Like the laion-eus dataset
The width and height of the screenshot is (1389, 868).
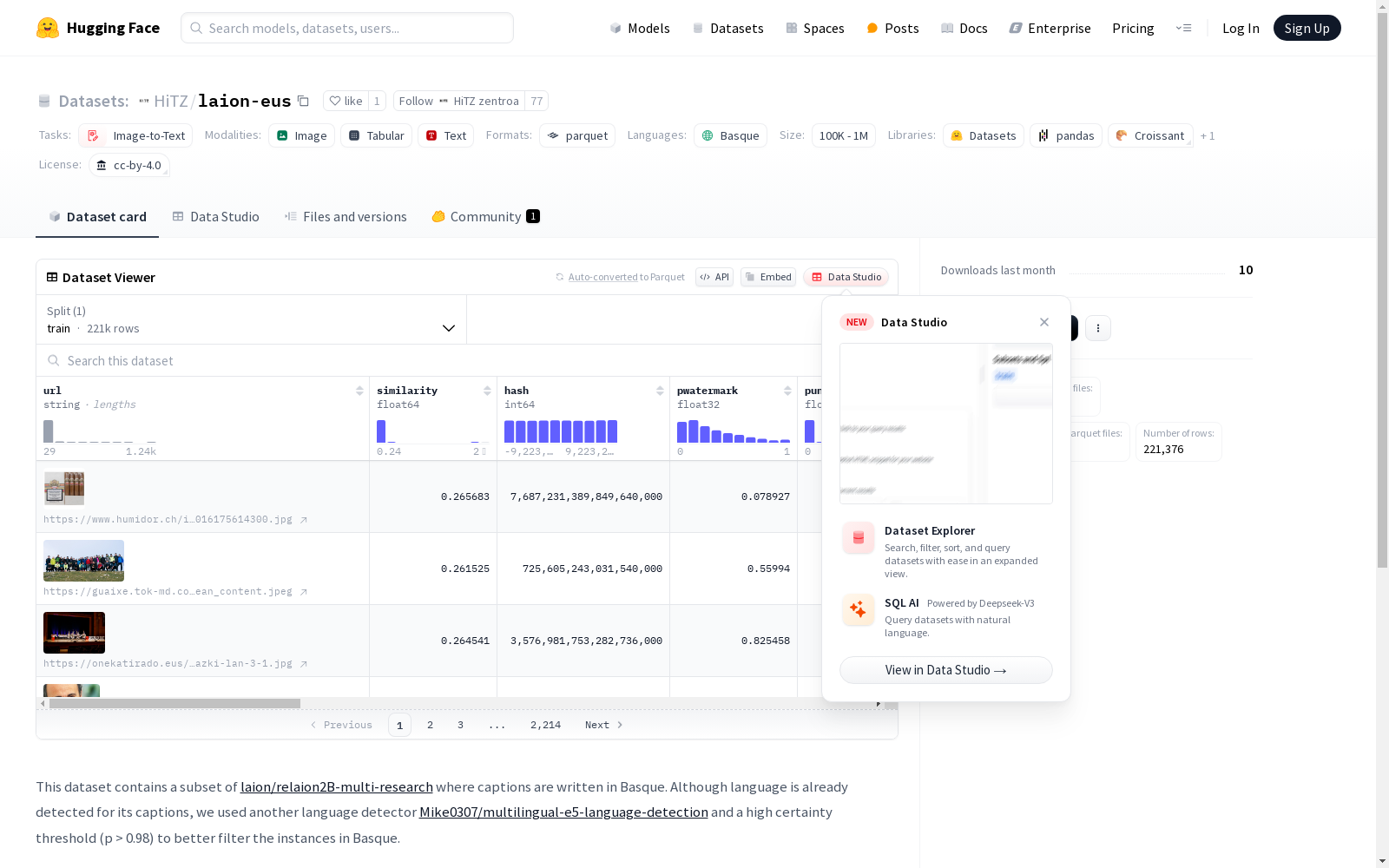click(x=346, y=101)
